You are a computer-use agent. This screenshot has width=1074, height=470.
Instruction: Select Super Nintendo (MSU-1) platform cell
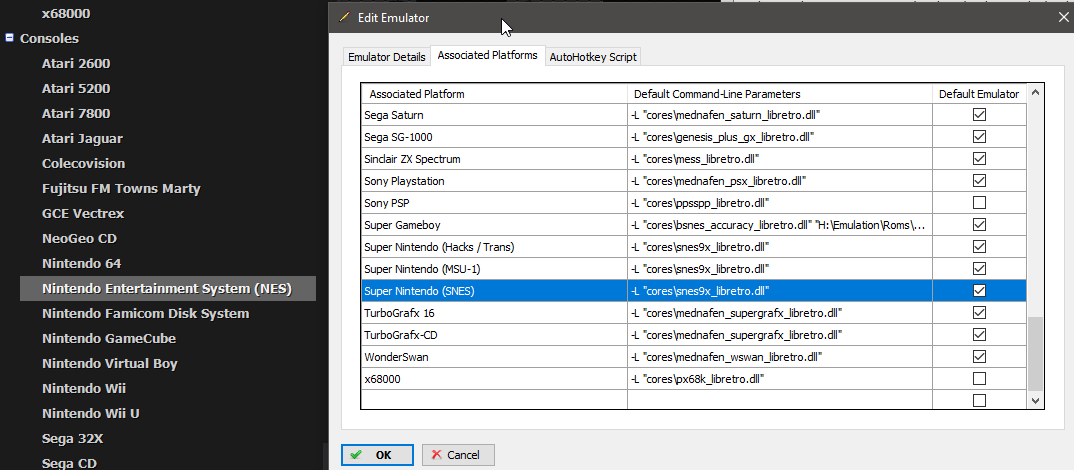pyautogui.click(x=495, y=269)
